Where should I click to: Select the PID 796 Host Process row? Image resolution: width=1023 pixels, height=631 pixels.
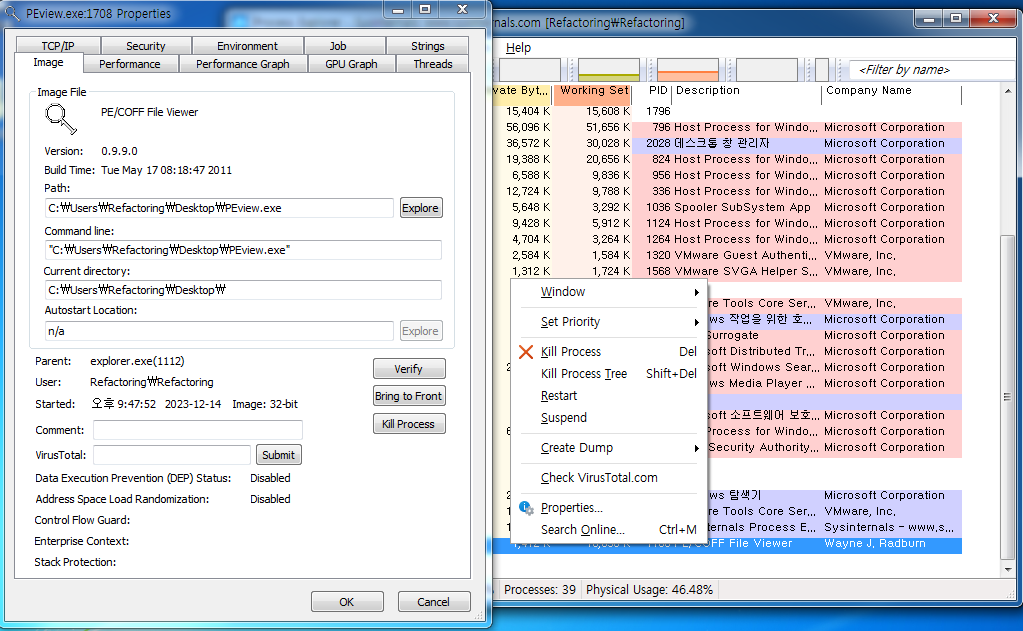point(727,128)
